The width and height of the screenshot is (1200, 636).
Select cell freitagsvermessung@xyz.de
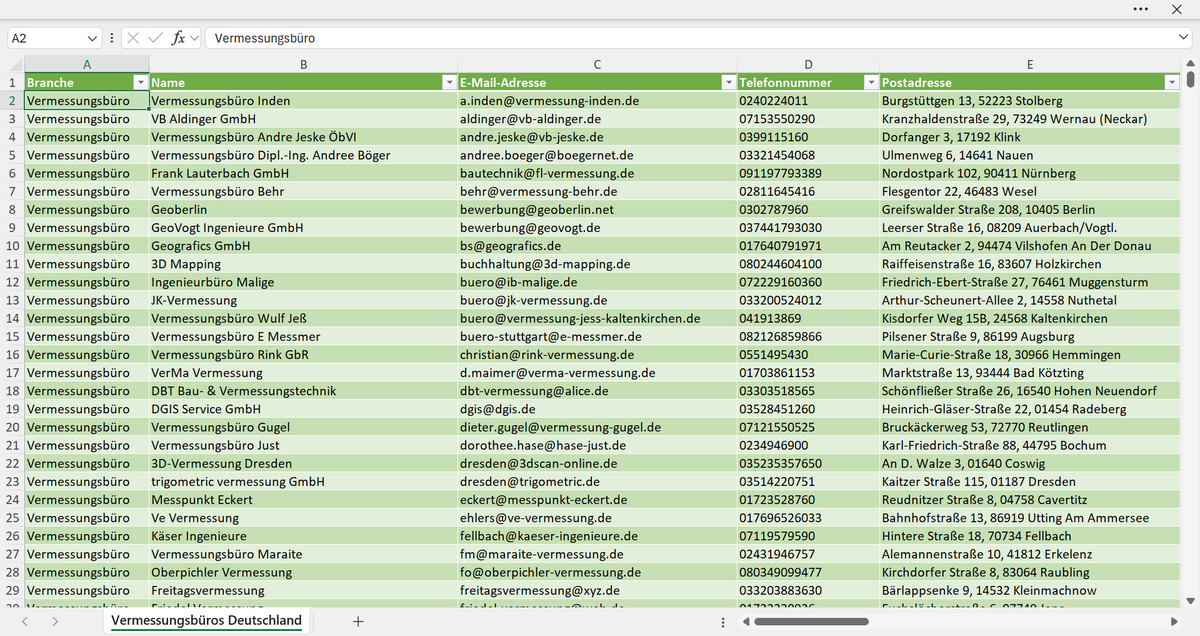[x=597, y=590]
